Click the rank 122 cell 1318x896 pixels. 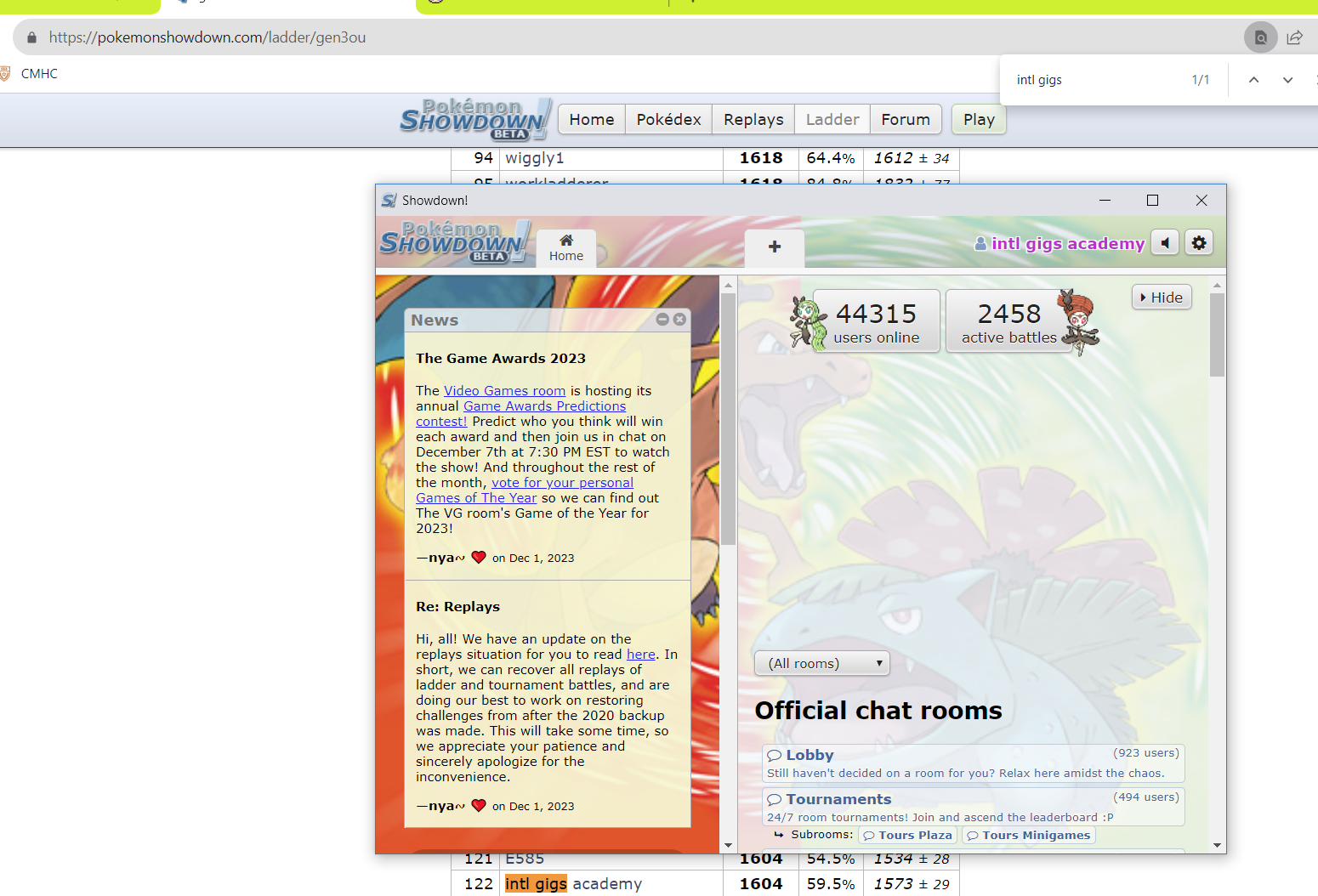[x=475, y=884]
